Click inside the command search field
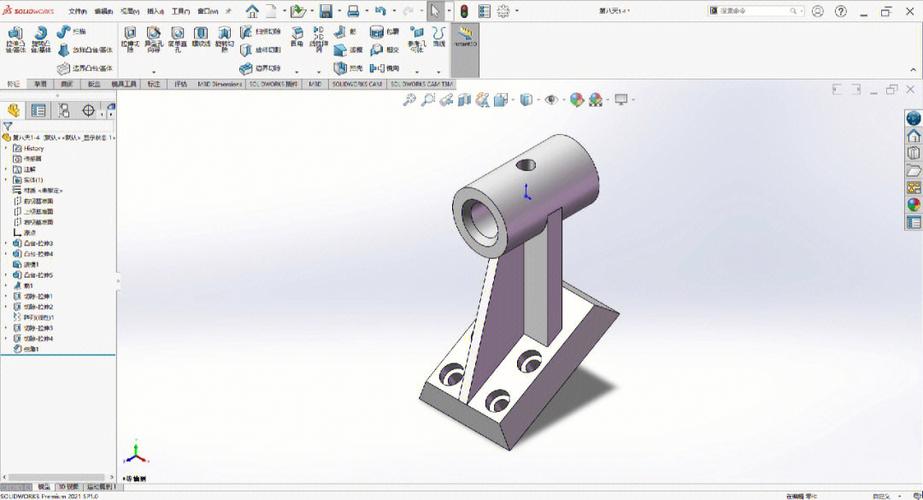Screen dimensions: 923x500 click(x=756, y=11)
